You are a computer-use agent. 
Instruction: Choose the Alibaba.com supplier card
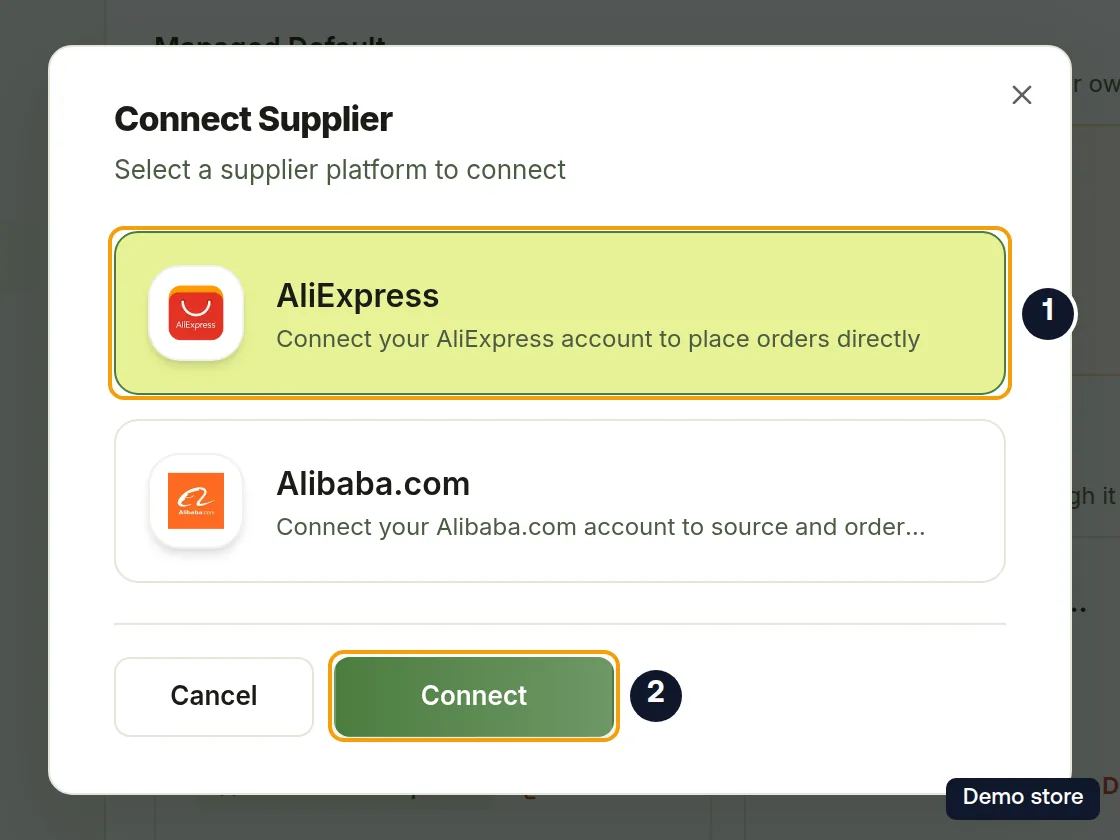pos(559,501)
